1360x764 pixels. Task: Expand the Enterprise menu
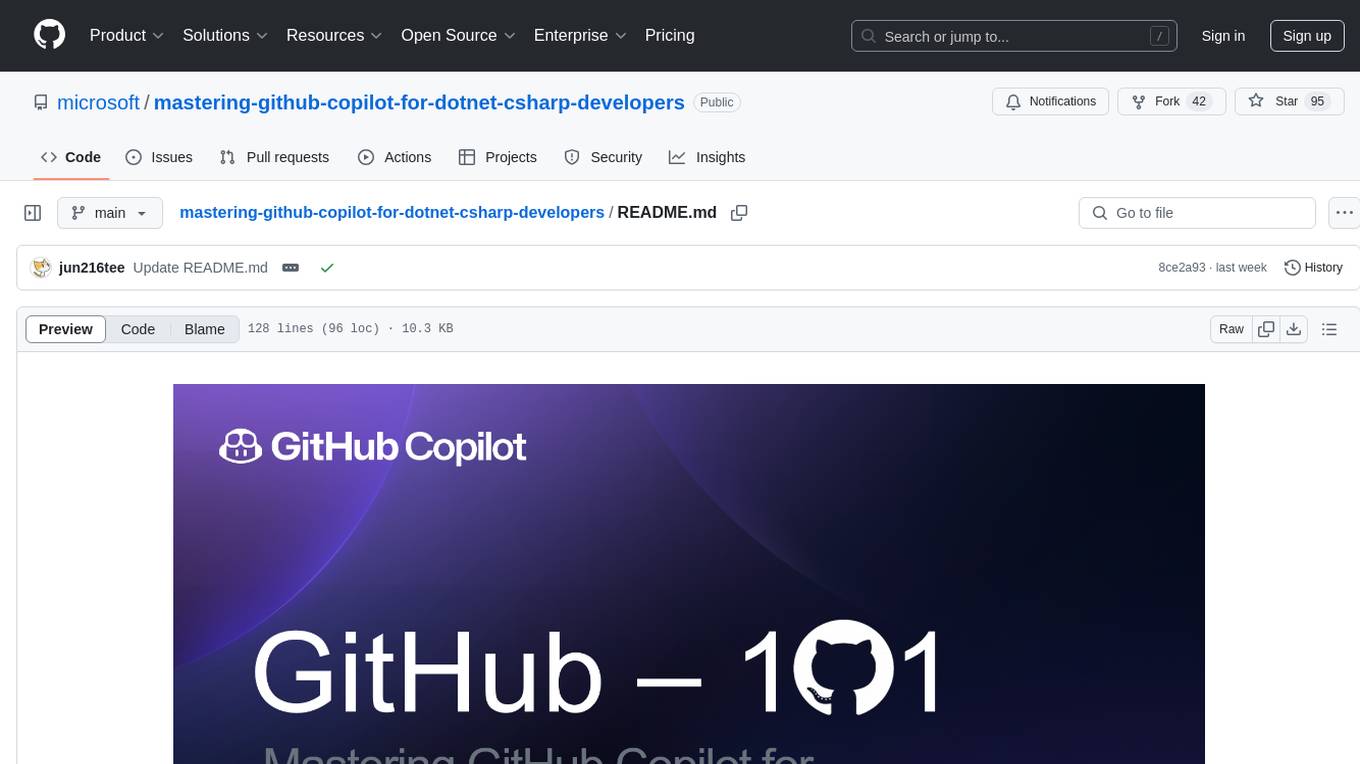pos(580,35)
